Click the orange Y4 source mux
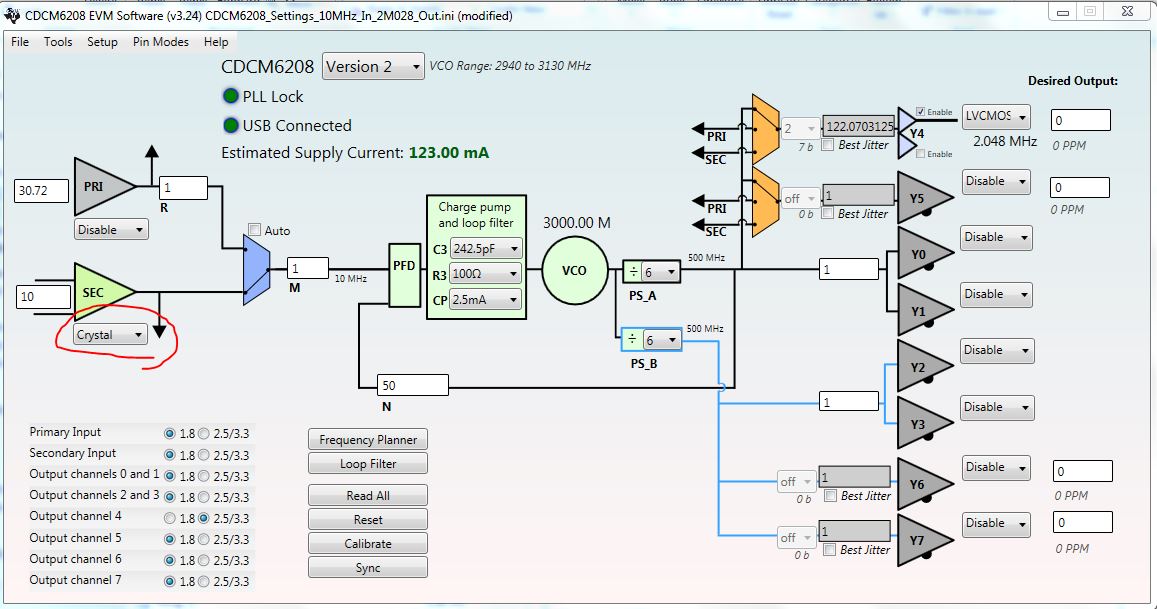This screenshot has width=1157, height=609. (765, 129)
